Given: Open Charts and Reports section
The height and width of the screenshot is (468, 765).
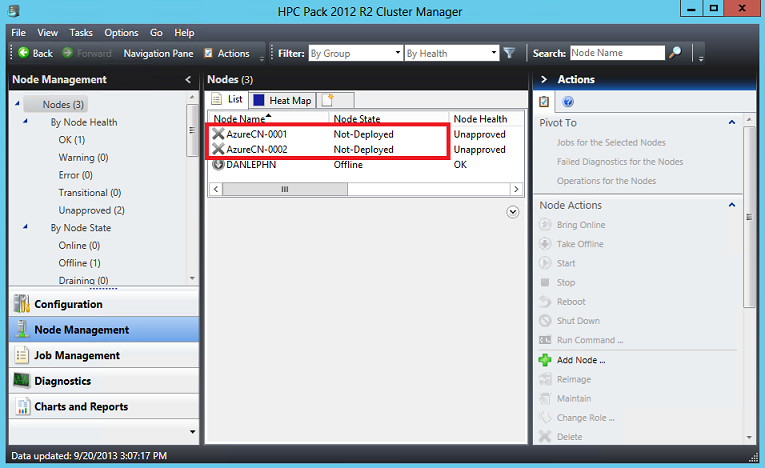Looking at the screenshot, I should (81, 407).
